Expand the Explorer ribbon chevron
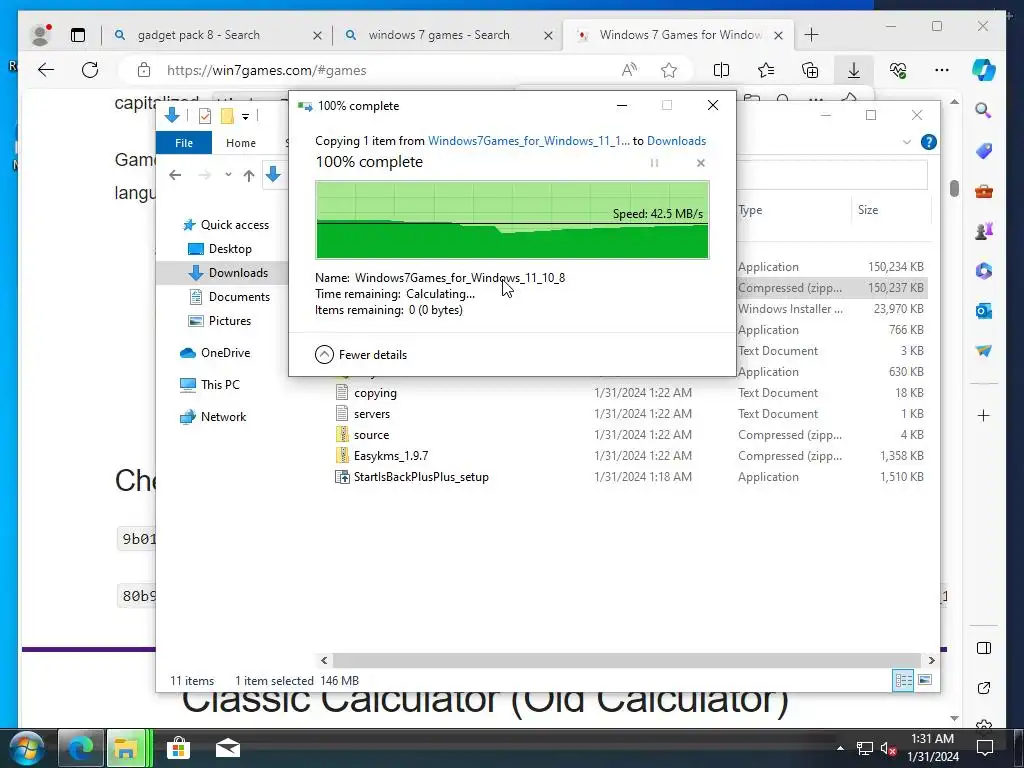 (906, 142)
